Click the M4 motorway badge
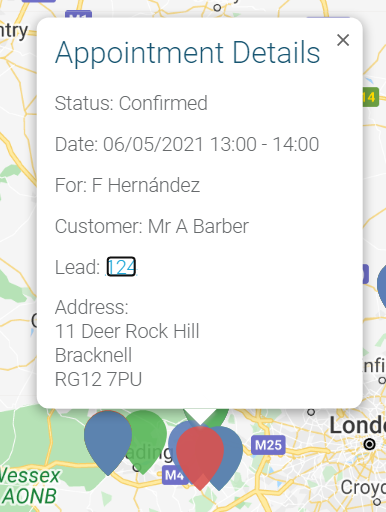Image resolution: width=386 pixels, height=512 pixels. [173, 475]
